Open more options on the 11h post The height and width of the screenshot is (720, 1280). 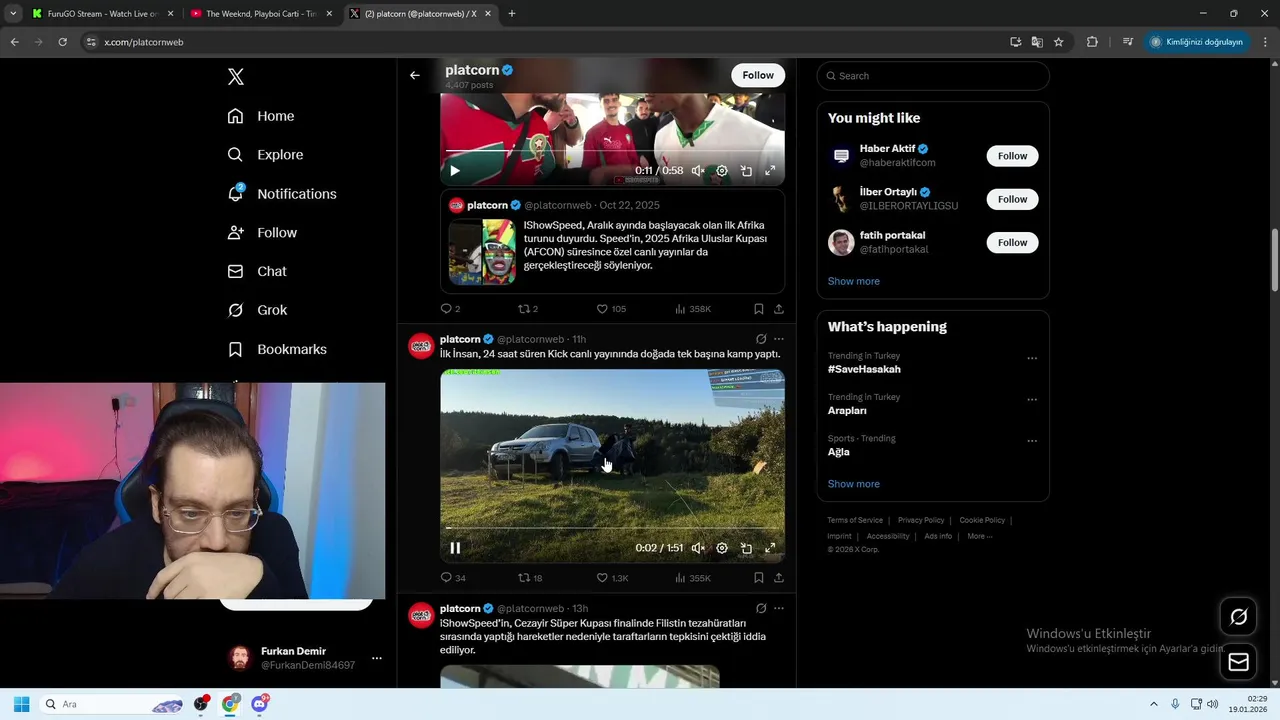pyautogui.click(x=779, y=339)
